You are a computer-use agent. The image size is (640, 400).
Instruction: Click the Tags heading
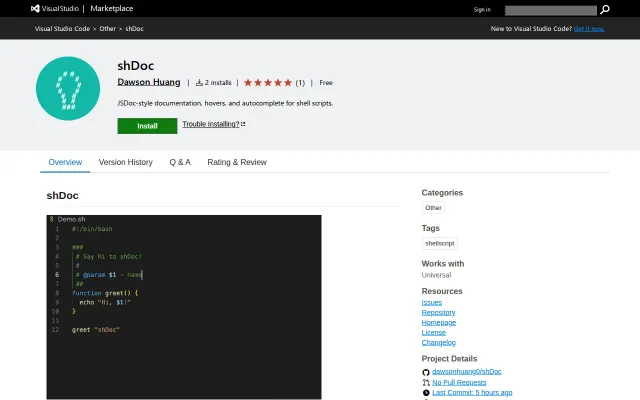pyautogui.click(x=431, y=228)
